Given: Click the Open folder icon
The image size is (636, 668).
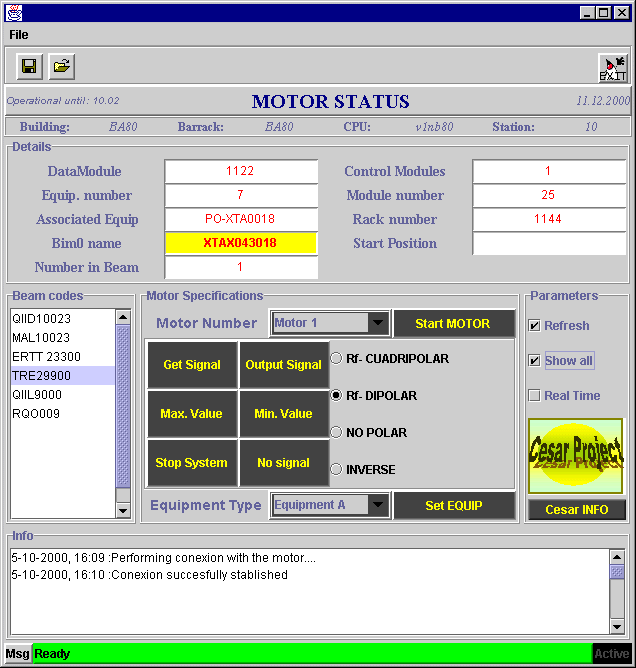Looking at the screenshot, I should 62,66.
